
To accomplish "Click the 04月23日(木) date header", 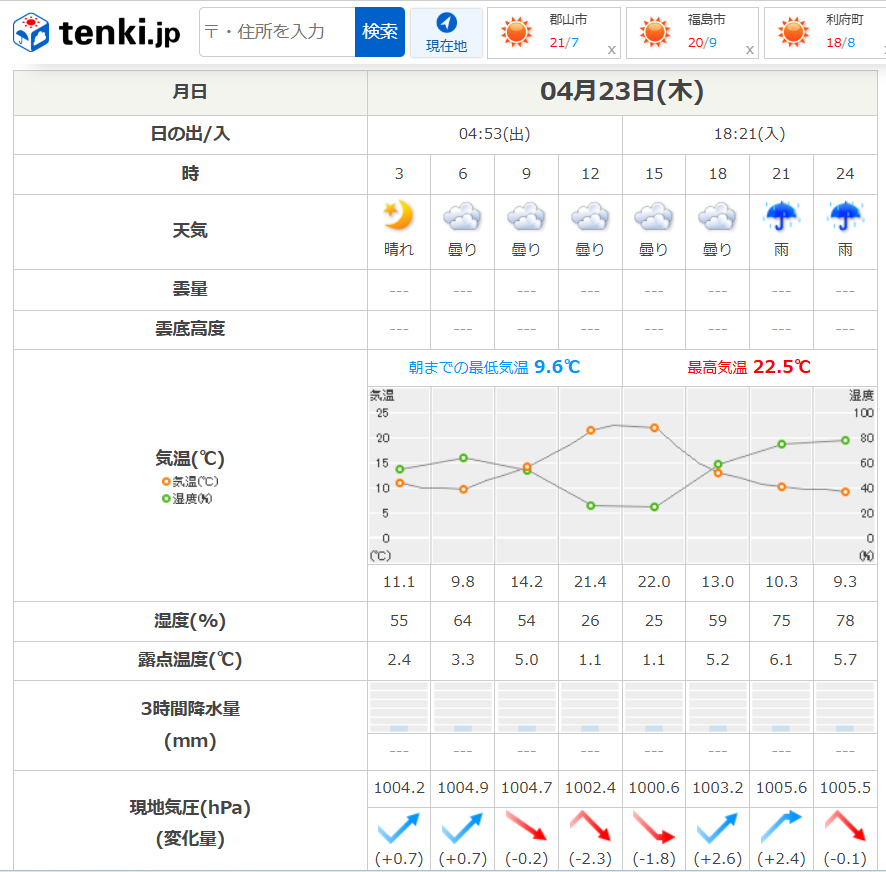I will [622, 92].
